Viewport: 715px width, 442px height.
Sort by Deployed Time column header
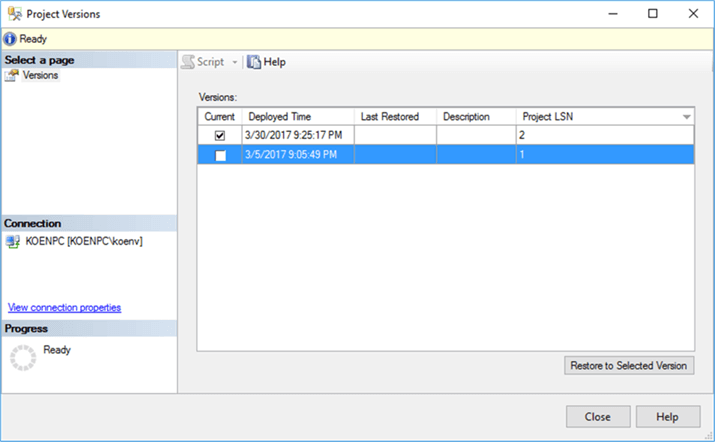298,117
